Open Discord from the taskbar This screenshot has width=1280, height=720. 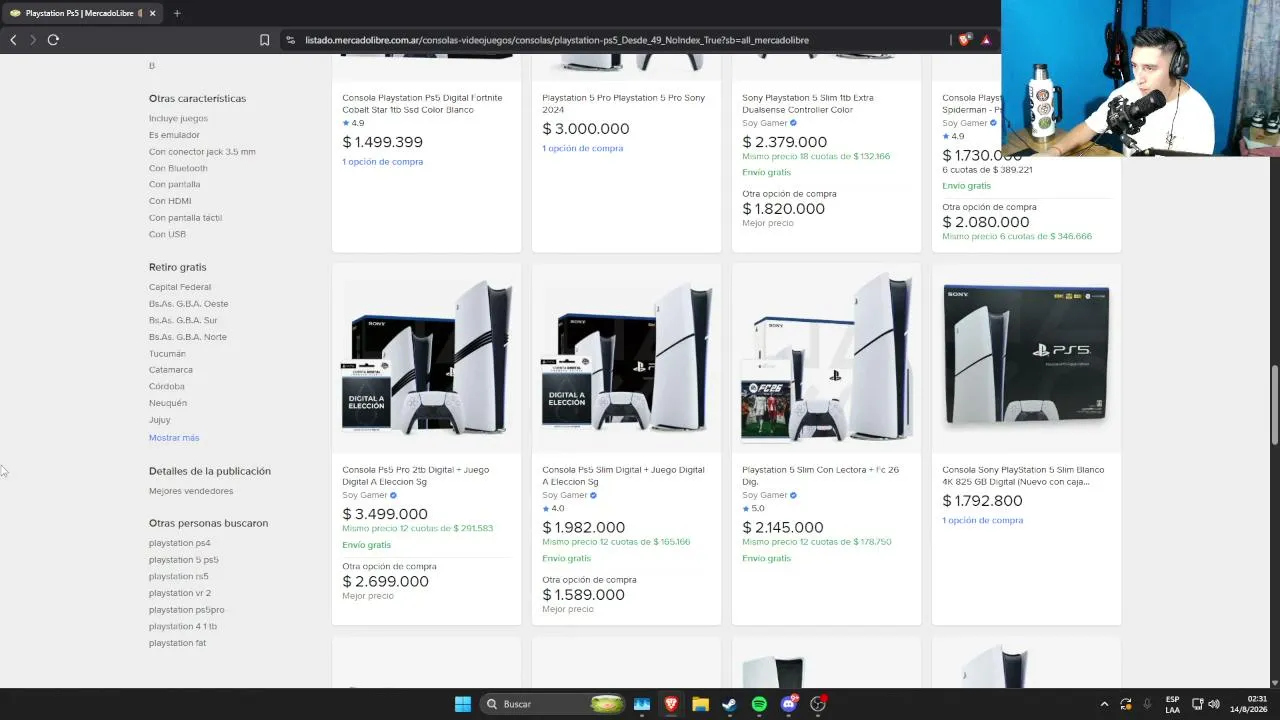pos(789,704)
